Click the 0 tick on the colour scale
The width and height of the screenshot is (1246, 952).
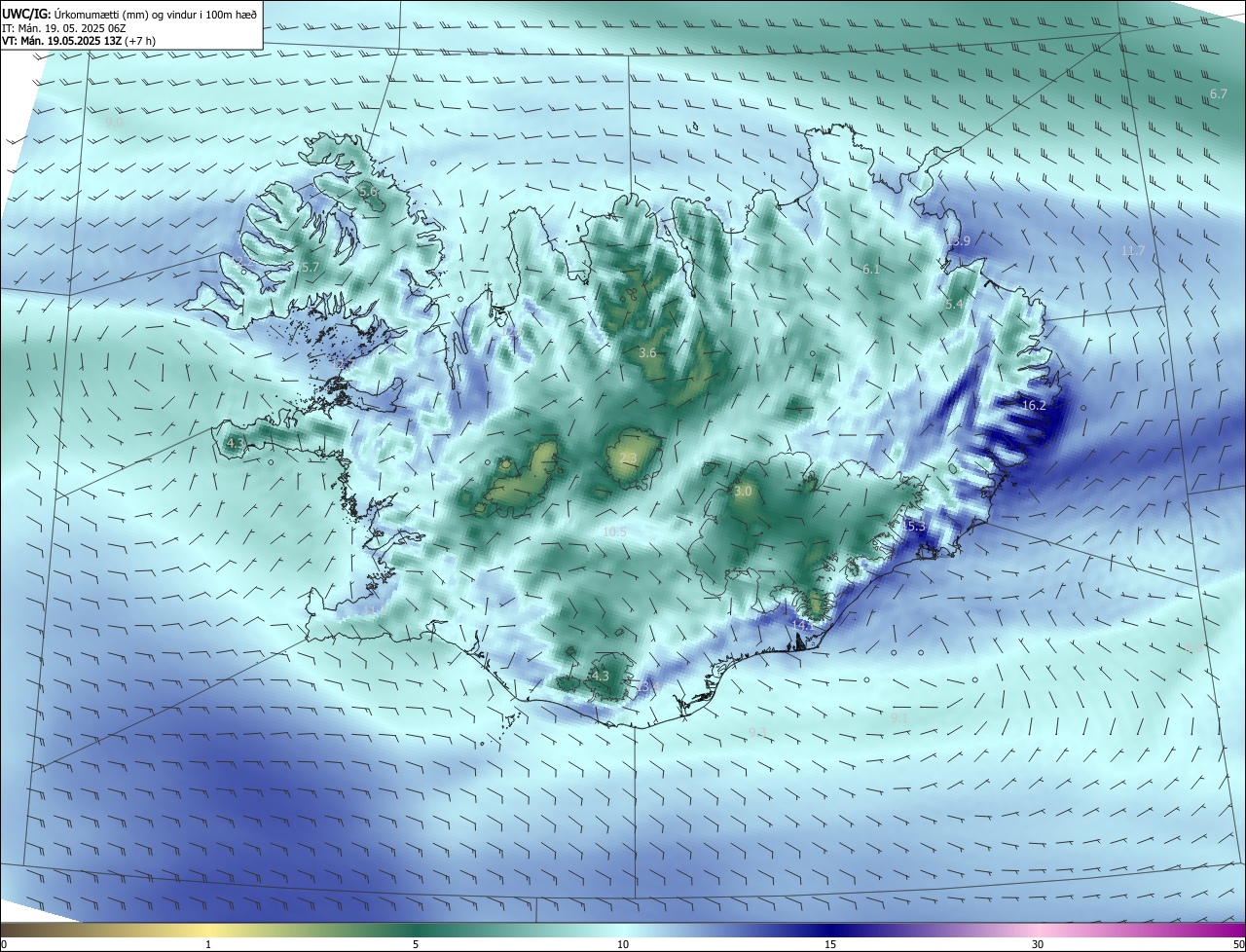pos(4,944)
